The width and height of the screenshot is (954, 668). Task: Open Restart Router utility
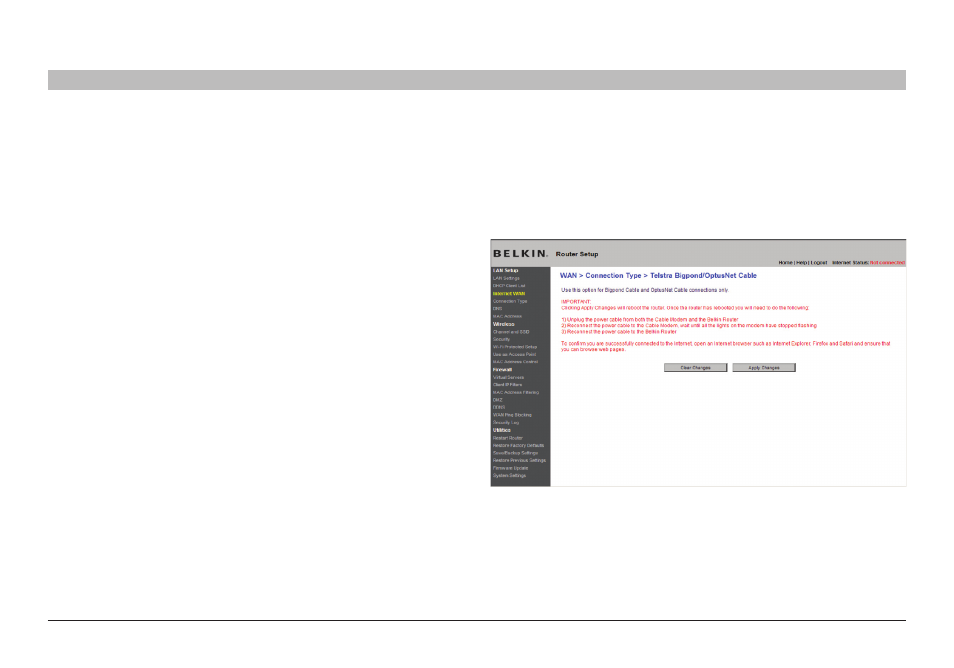(507, 438)
